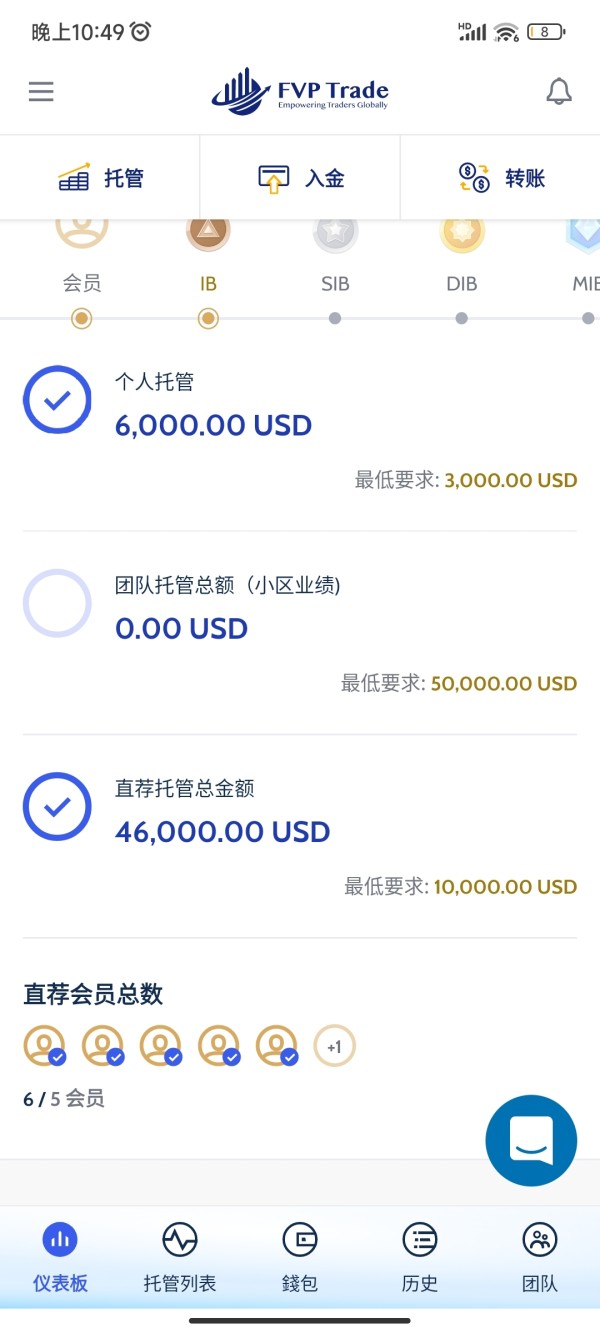Tap the FVP Trade logo

pos(300,92)
